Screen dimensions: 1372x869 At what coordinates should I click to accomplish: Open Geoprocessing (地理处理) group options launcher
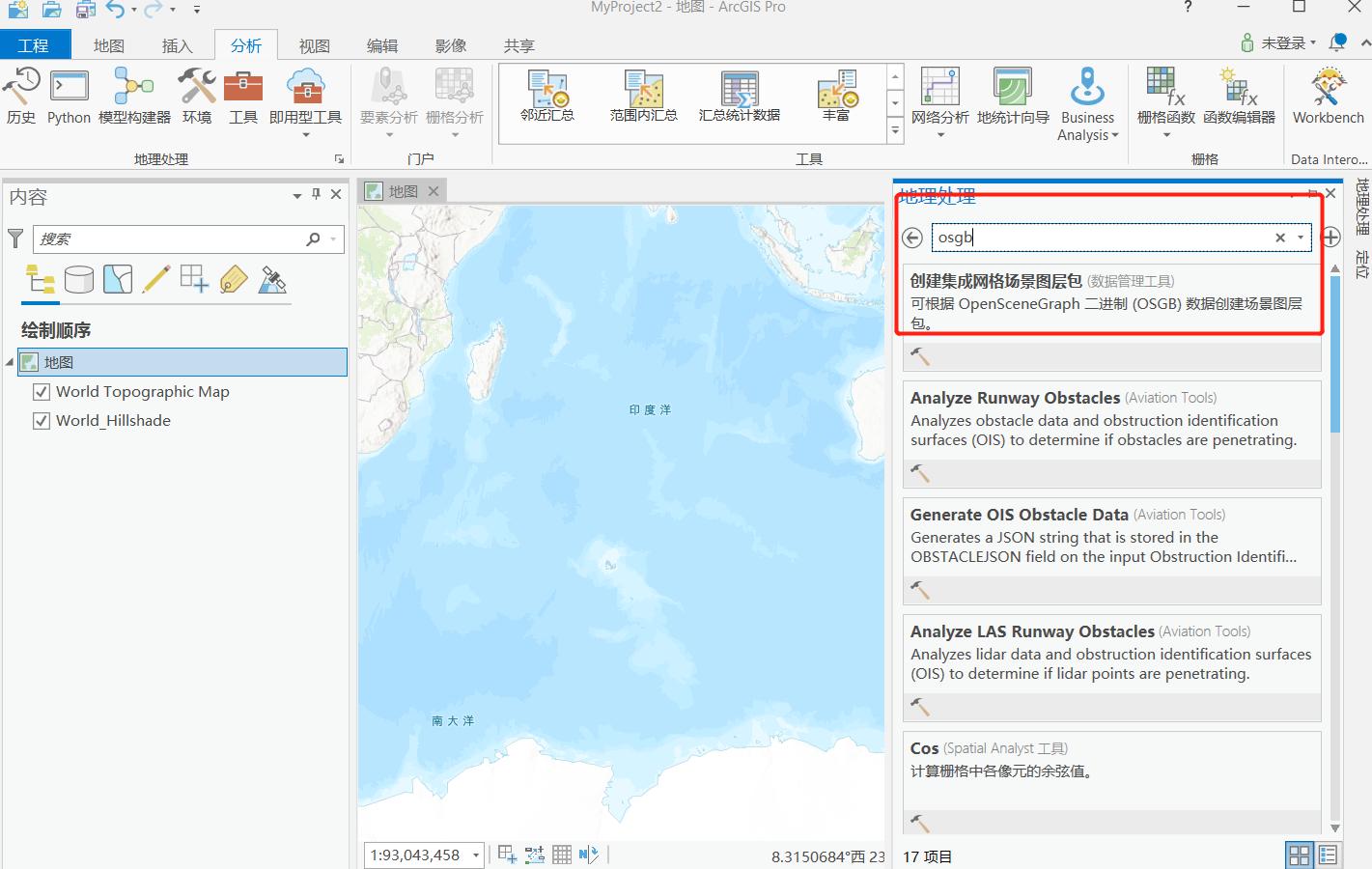[x=339, y=159]
